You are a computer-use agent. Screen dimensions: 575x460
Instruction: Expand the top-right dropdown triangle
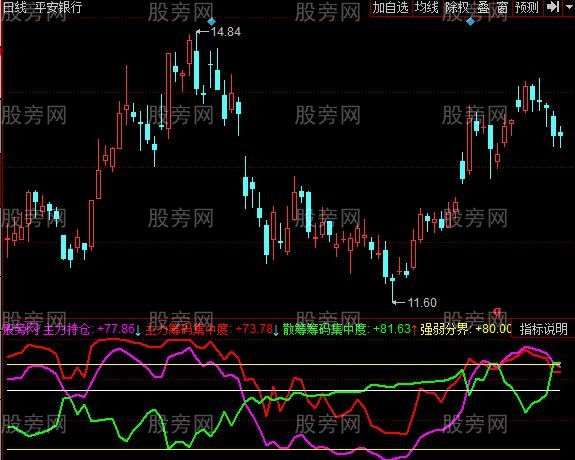[x=568, y=7]
